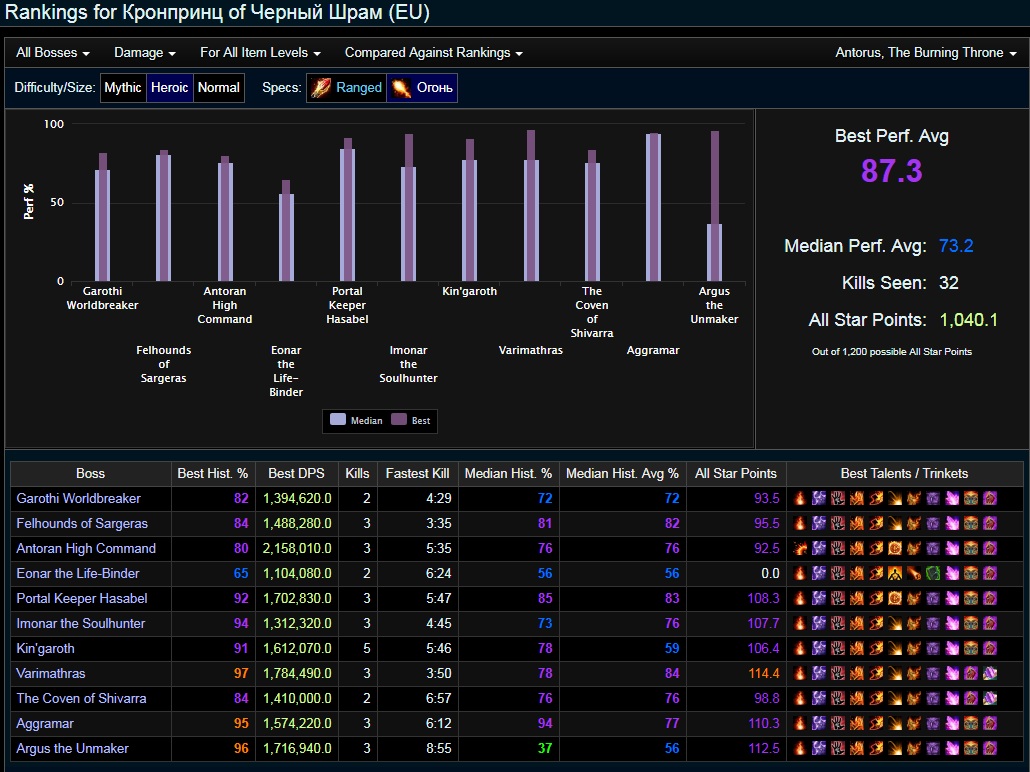Click last purple-framed trinket icon in Aggramar row

click(x=990, y=723)
